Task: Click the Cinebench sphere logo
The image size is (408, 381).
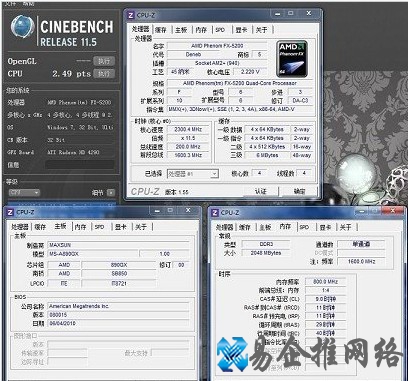Action: 22,27
